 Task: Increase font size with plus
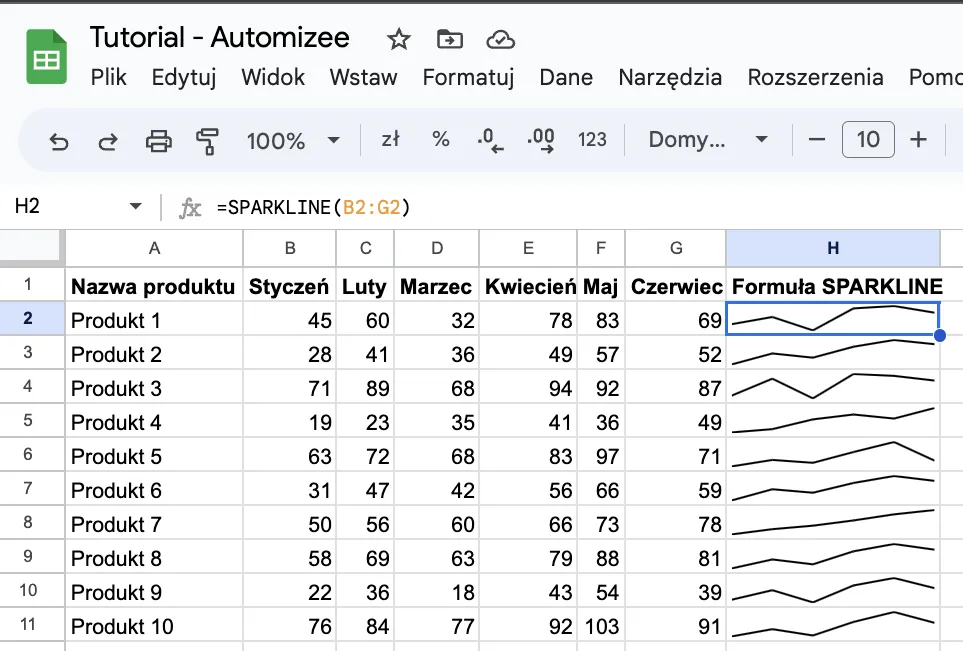918,139
